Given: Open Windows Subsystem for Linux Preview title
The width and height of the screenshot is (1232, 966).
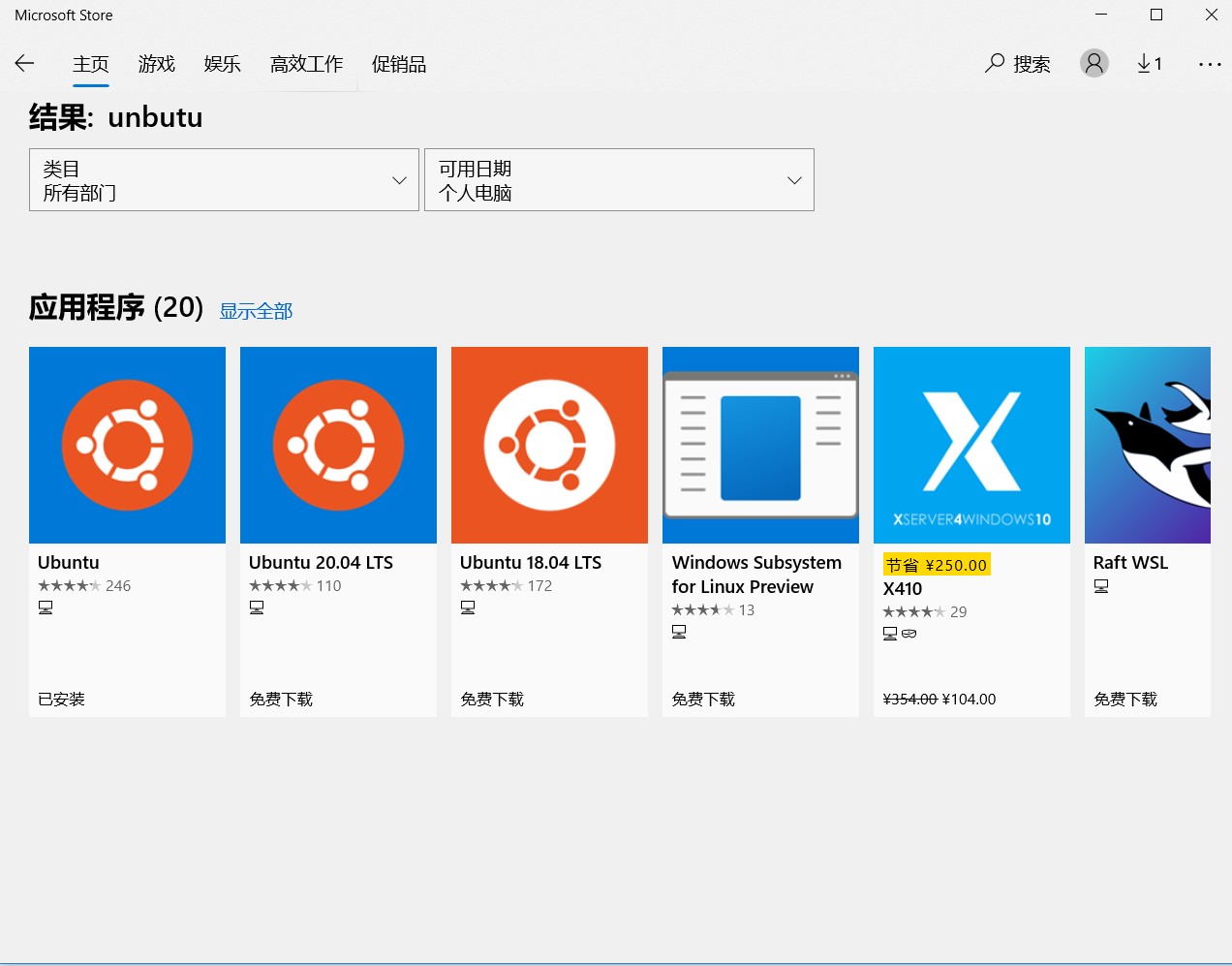Looking at the screenshot, I should point(756,575).
